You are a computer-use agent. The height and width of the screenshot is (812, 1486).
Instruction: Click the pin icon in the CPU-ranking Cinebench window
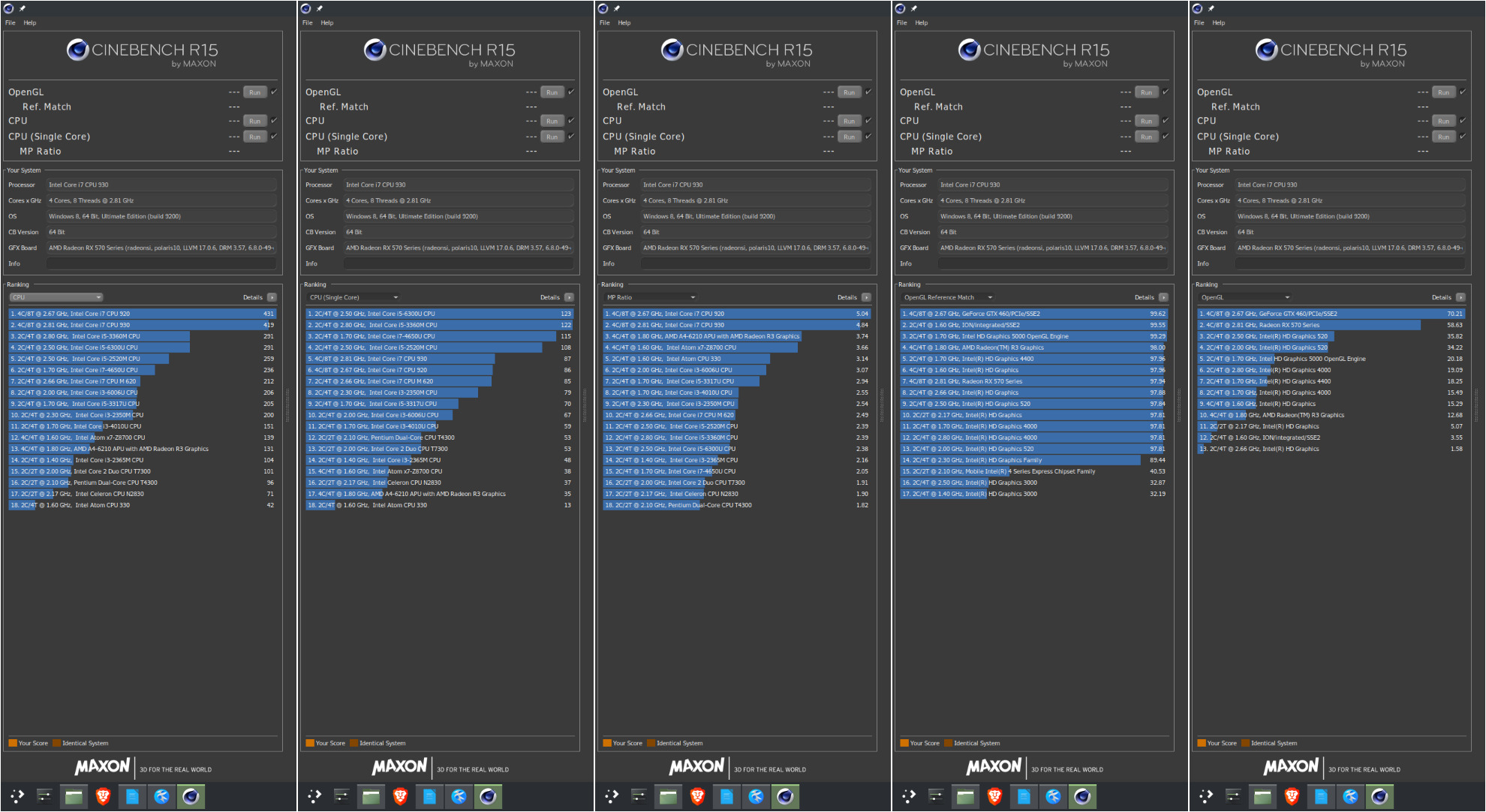click(x=23, y=8)
